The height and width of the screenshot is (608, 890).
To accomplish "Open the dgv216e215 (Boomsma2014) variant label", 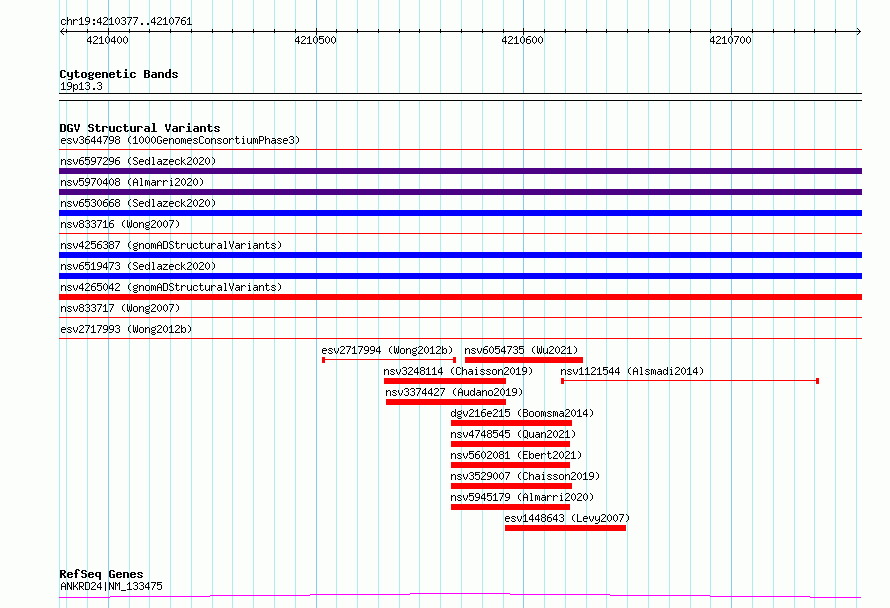I will 522,413.
